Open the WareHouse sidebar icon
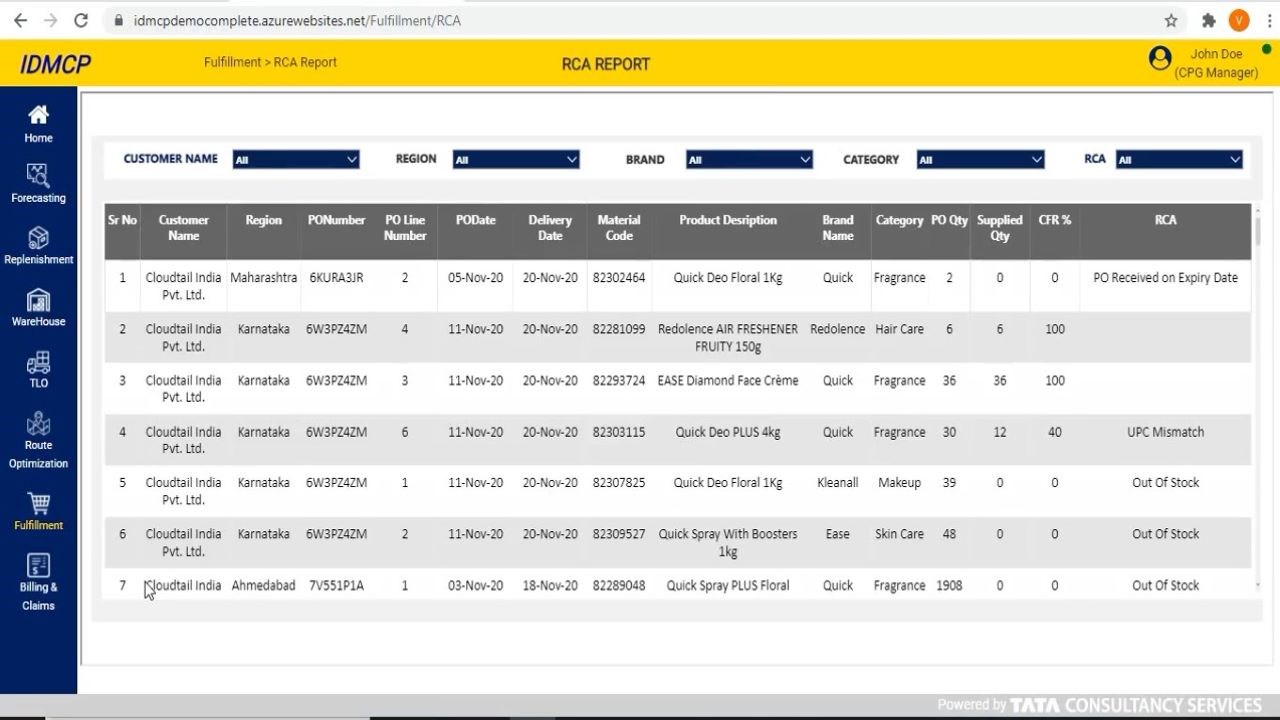1280x720 pixels. coord(38,300)
